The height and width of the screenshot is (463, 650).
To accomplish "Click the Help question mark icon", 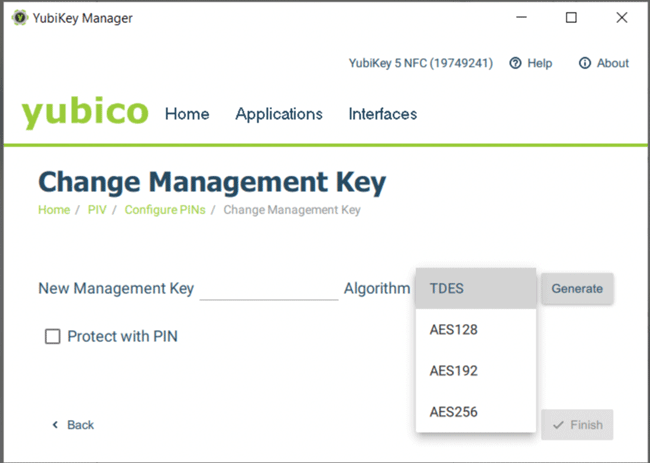I will (516, 63).
